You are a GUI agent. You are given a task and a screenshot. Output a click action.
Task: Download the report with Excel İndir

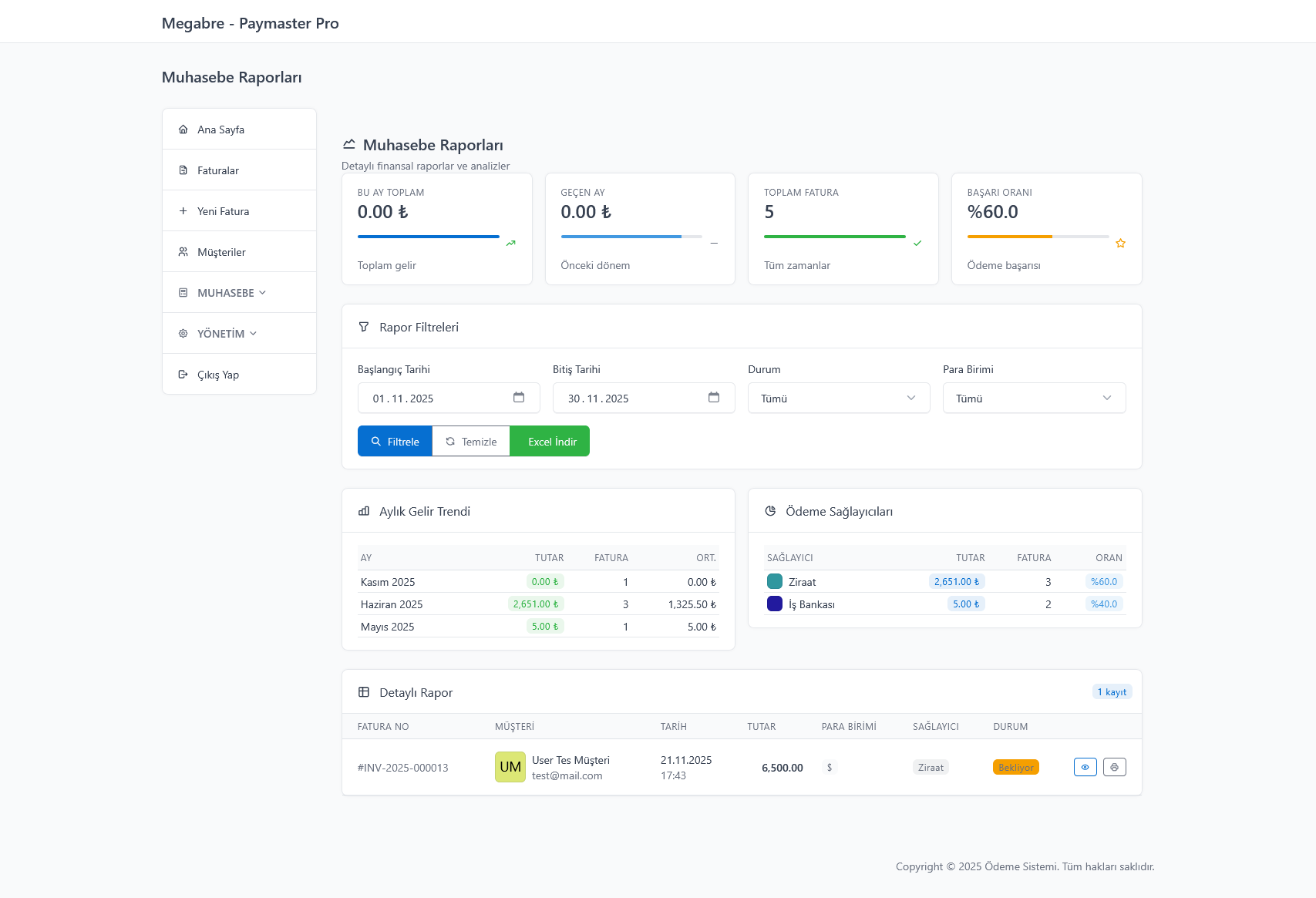550,442
